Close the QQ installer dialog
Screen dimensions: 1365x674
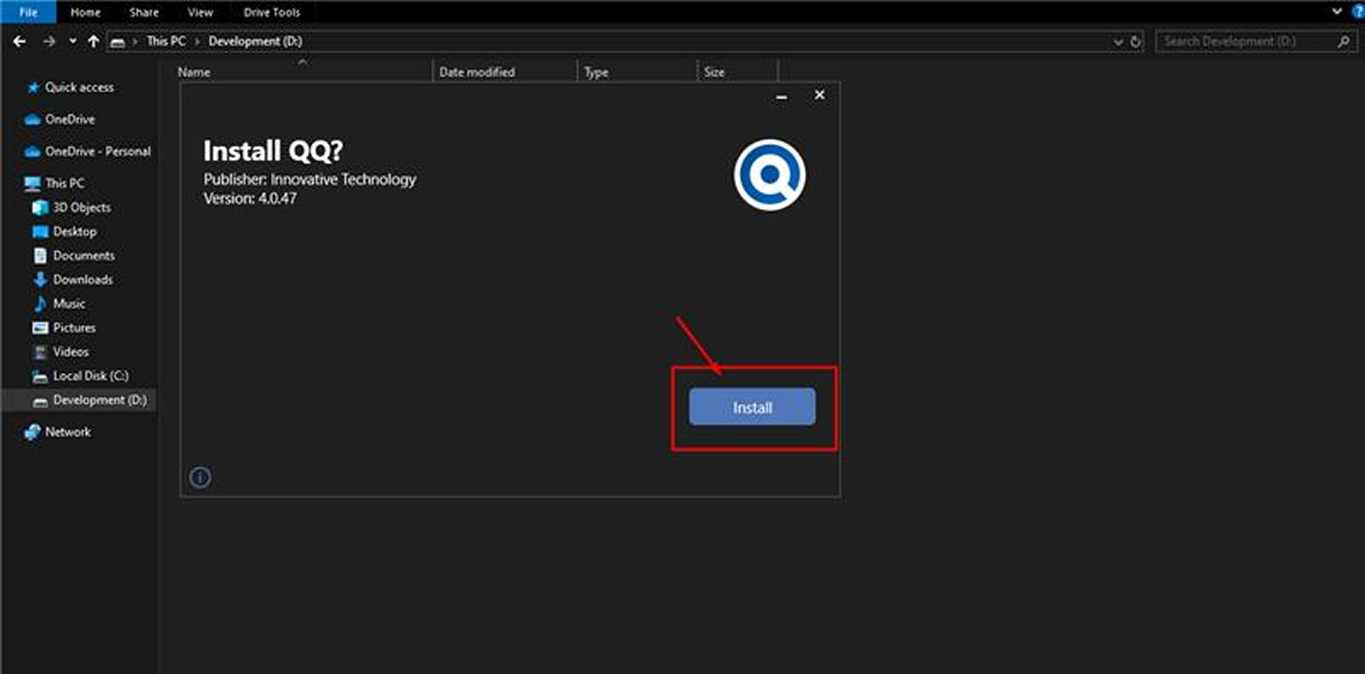819,95
